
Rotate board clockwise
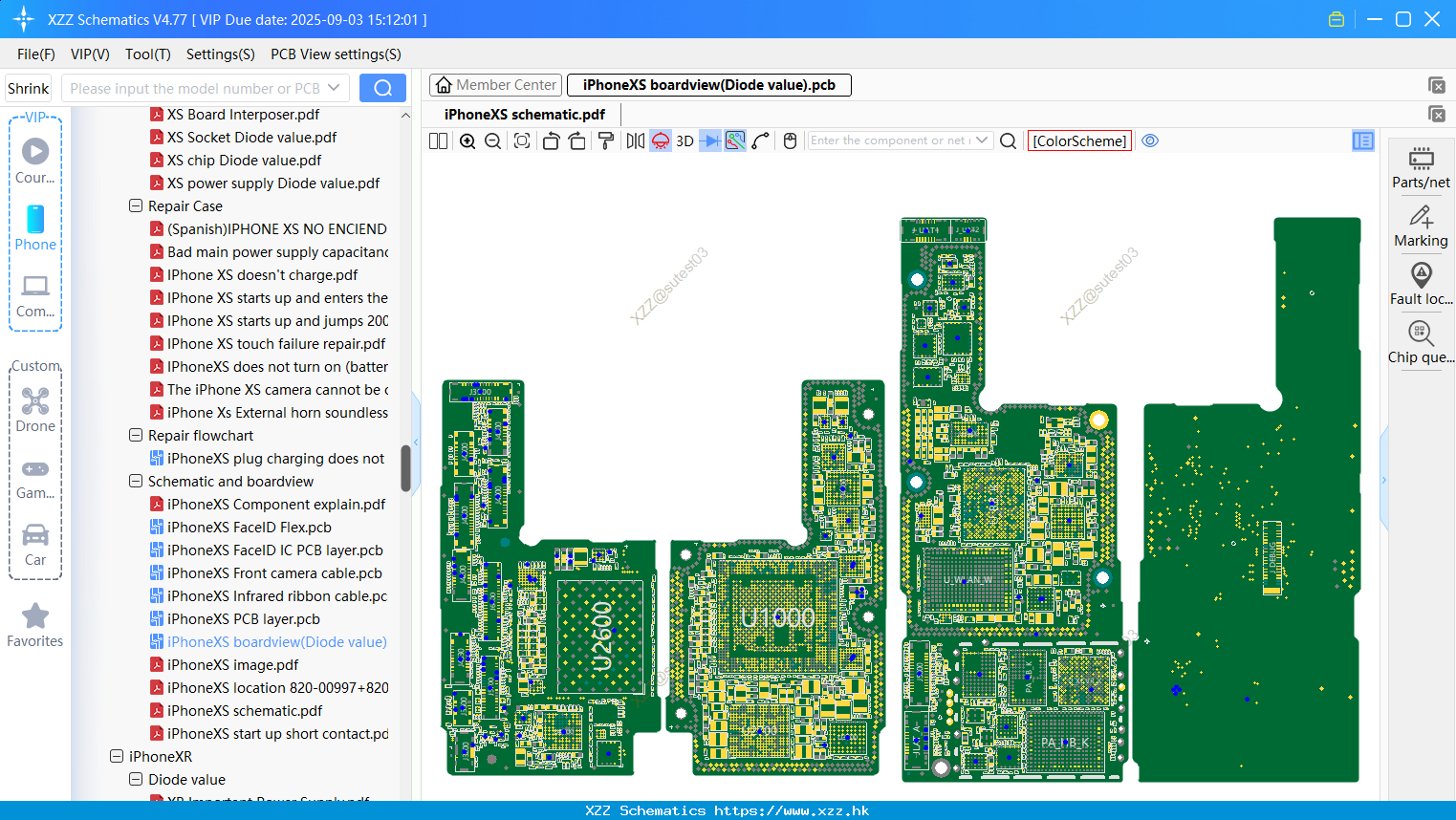coord(576,140)
